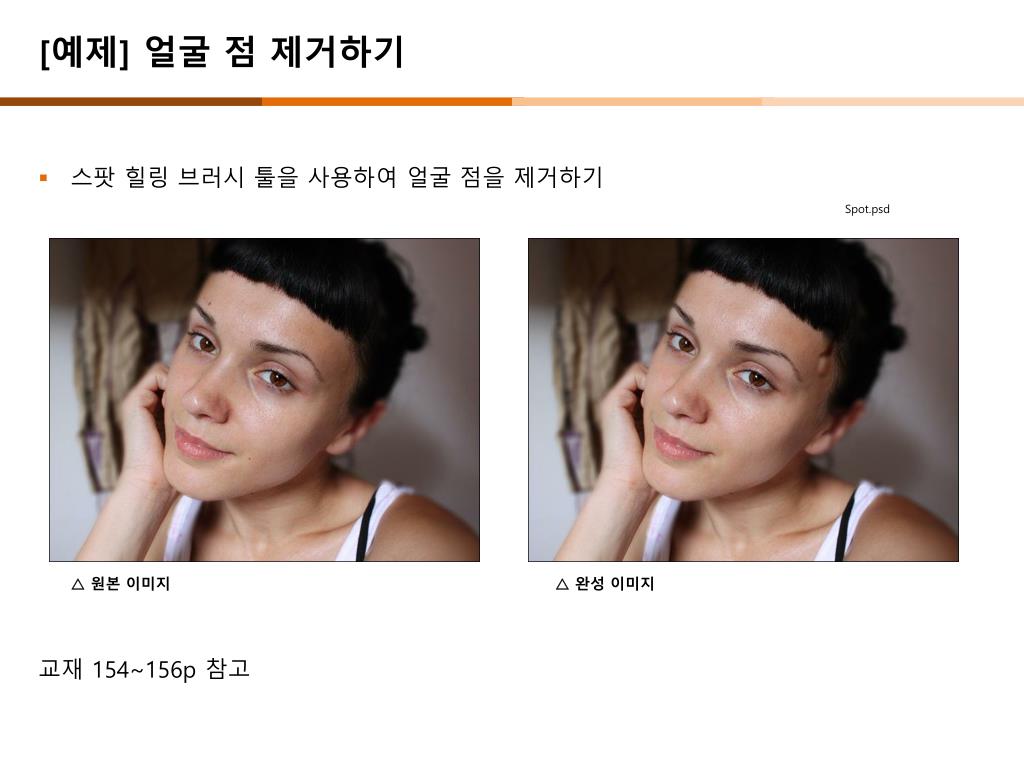Click the 원본 이미지 caption text
This screenshot has height=768, width=1024.
click(x=130, y=584)
